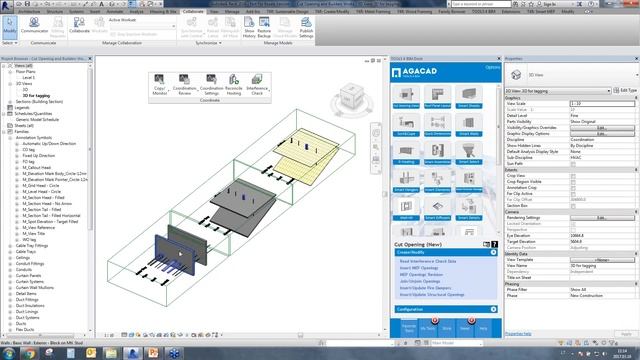The image size is (640, 360).
Task: Click the Revit application menu button
Action: (x=6, y=5)
